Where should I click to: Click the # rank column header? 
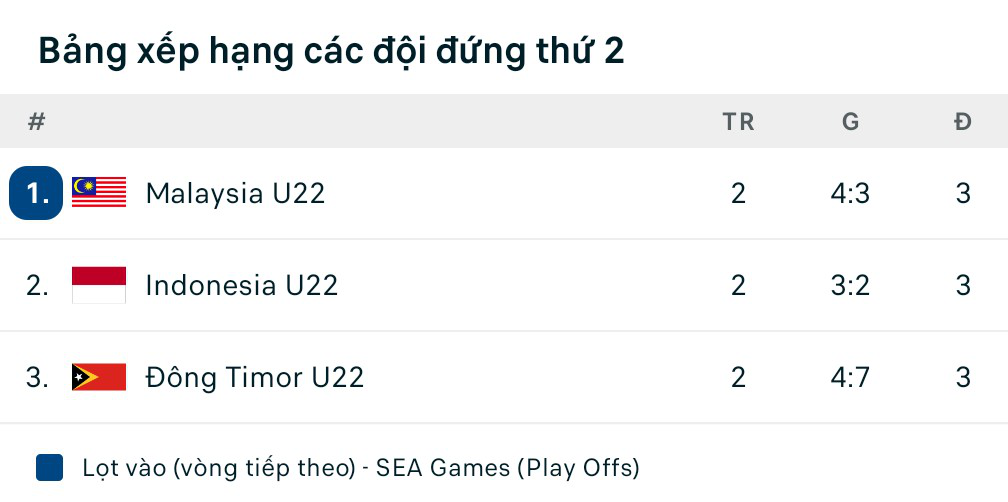pyautogui.click(x=37, y=122)
